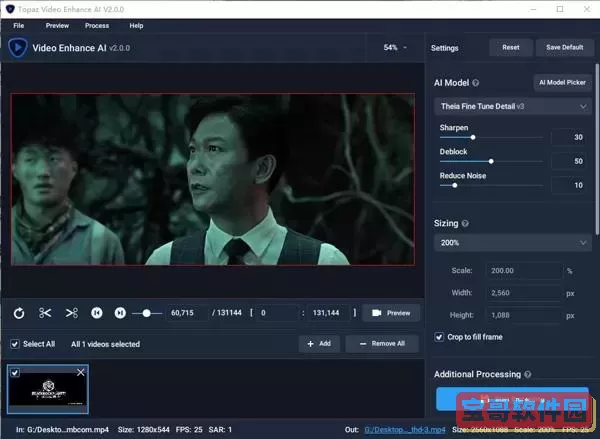Click the Video Enhance AI shield logo
The width and height of the screenshot is (600, 439).
(18, 48)
